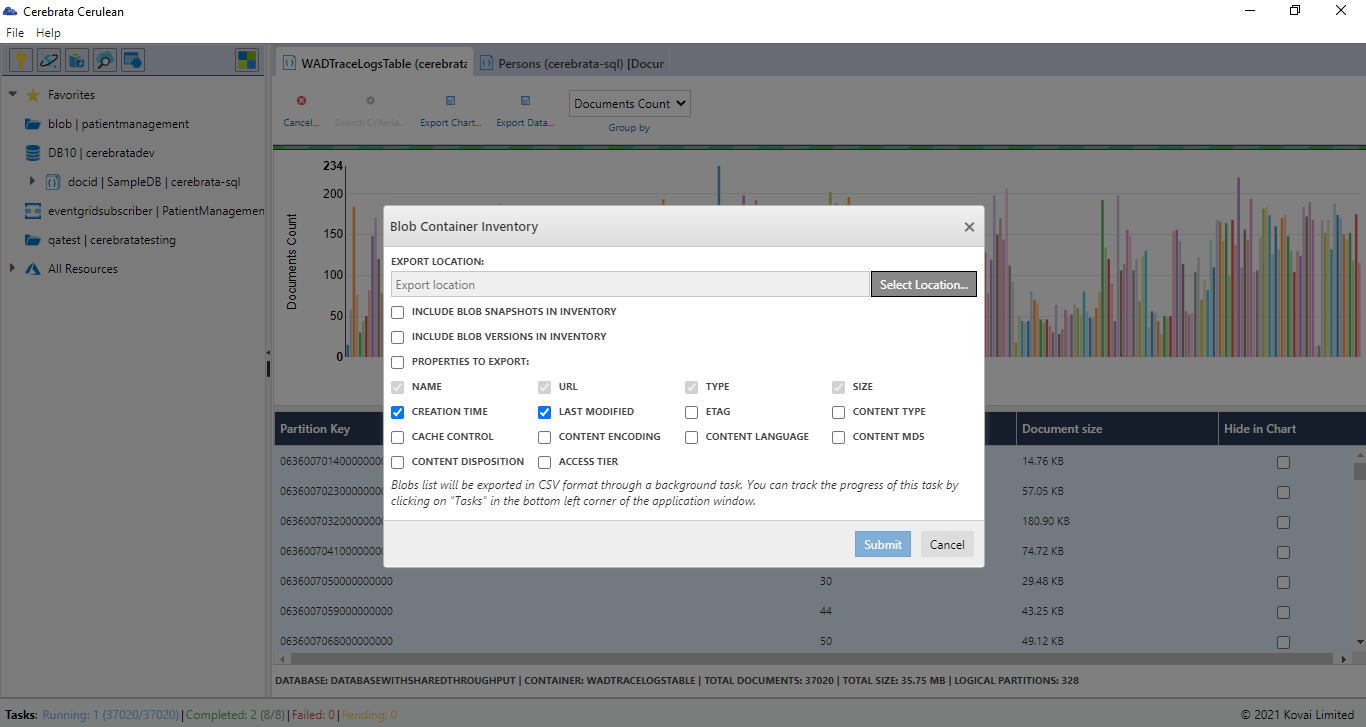Tick Hide in Chart for the 74.72 KB row
This screenshot has height=727, width=1366.
tap(1283, 551)
